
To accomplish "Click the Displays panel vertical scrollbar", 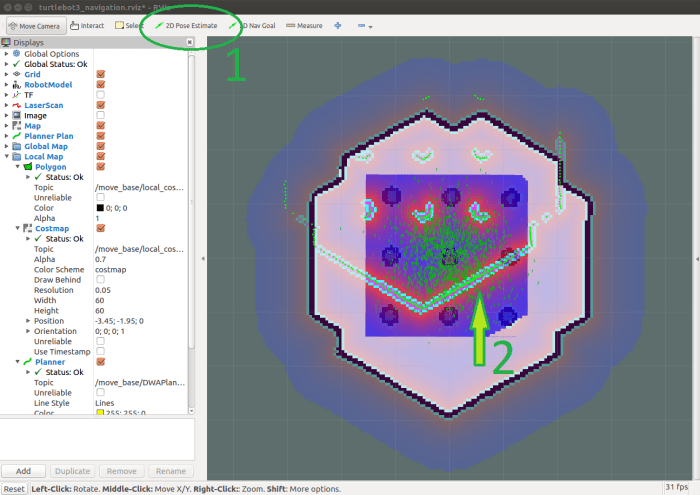I will (x=192, y=201).
